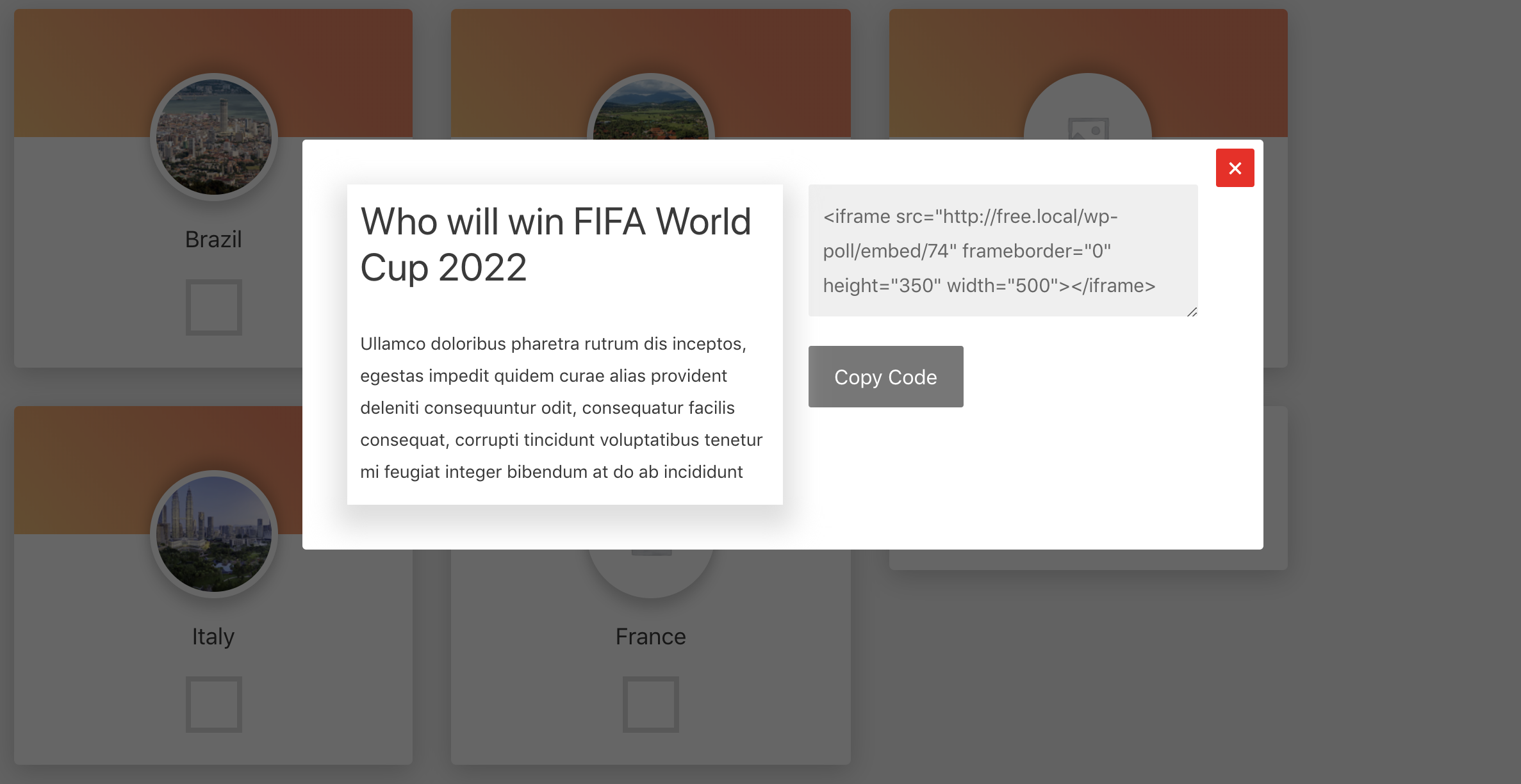The width and height of the screenshot is (1521, 784).
Task: Tick the Brazil checkbox
Action: coord(213,307)
